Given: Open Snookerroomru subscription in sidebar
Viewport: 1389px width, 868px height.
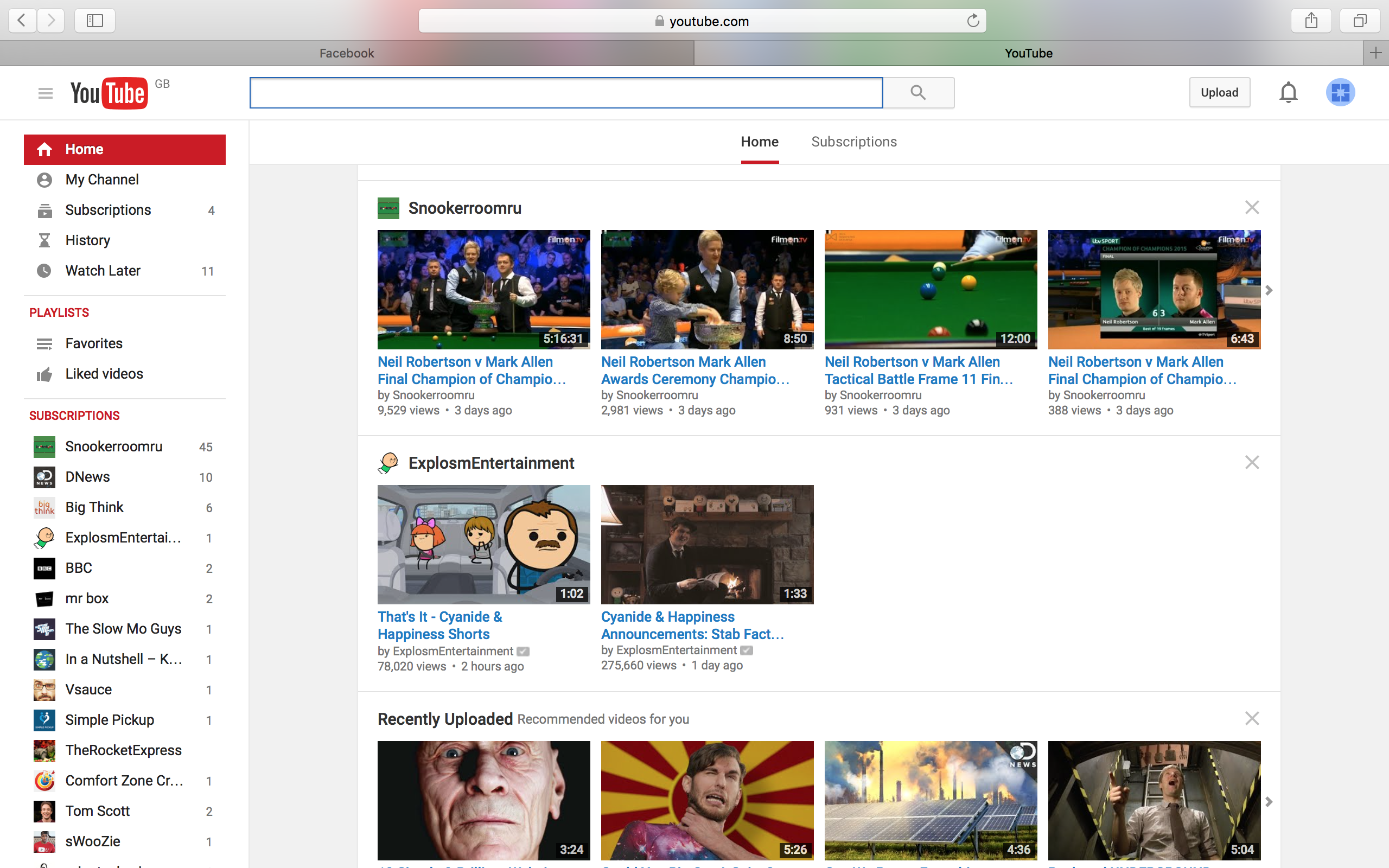Looking at the screenshot, I should 125,446.
